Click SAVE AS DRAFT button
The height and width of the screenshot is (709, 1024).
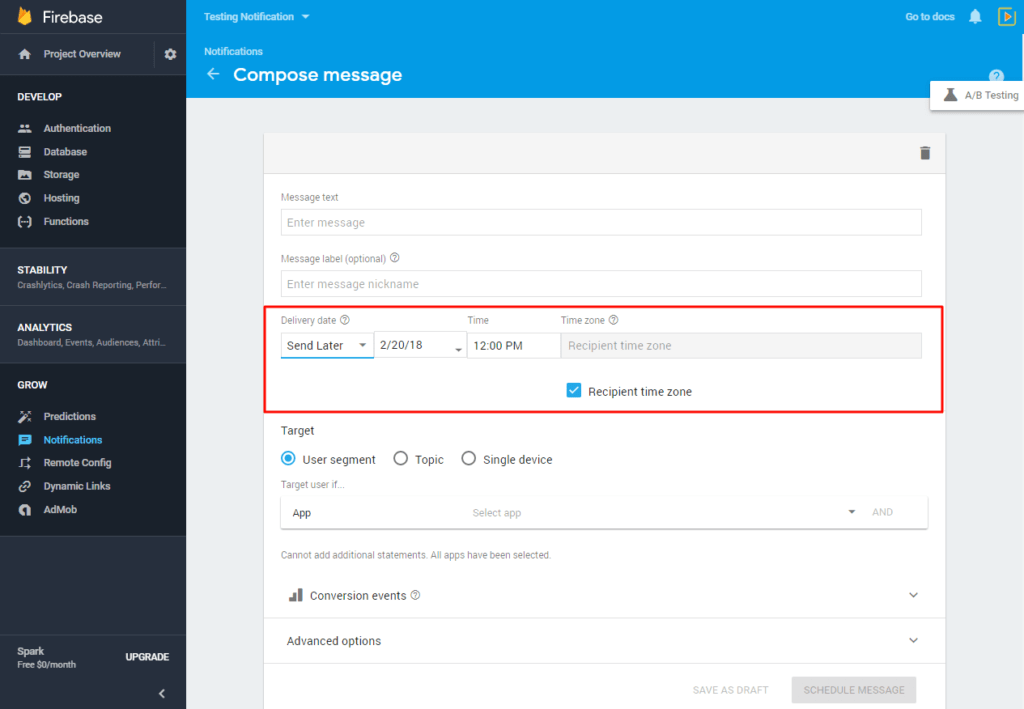pyautogui.click(x=730, y=690)
